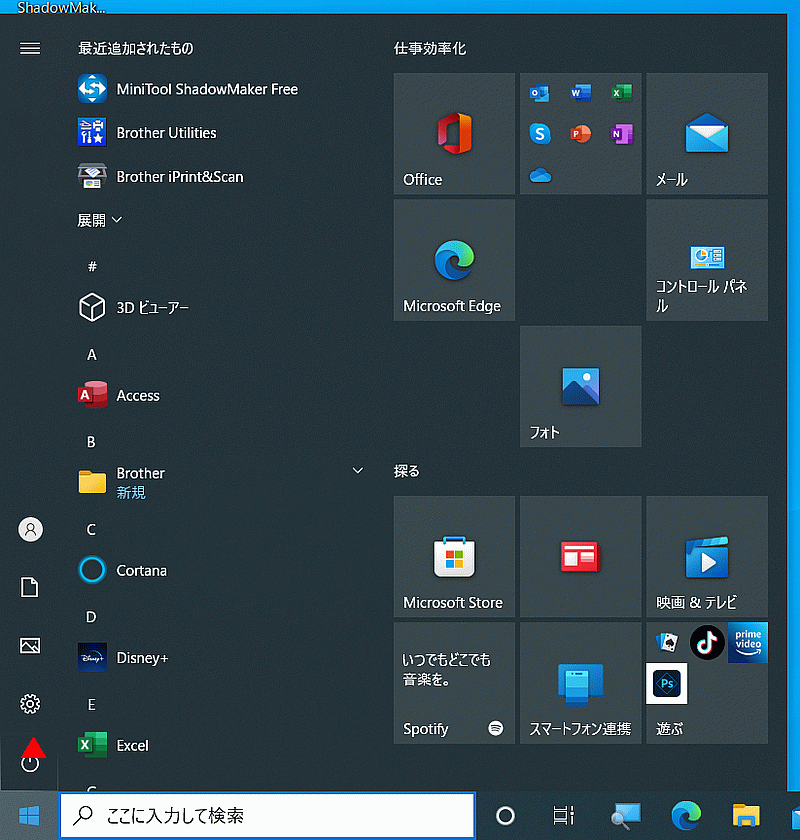Open the magnifier-monitor app on the taskbar
Image resolution: width=800 pixels, height=840 pixels.
click(x=625, y=815)
